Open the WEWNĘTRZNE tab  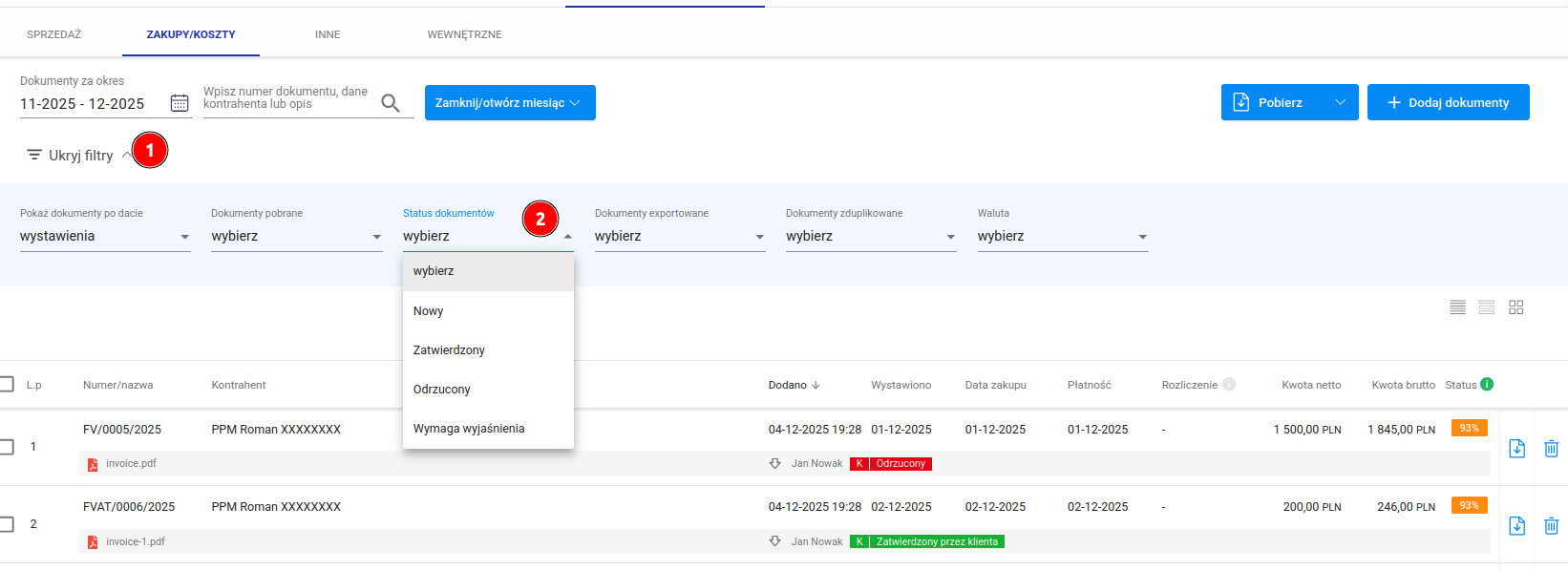click(x=464, y=34)
